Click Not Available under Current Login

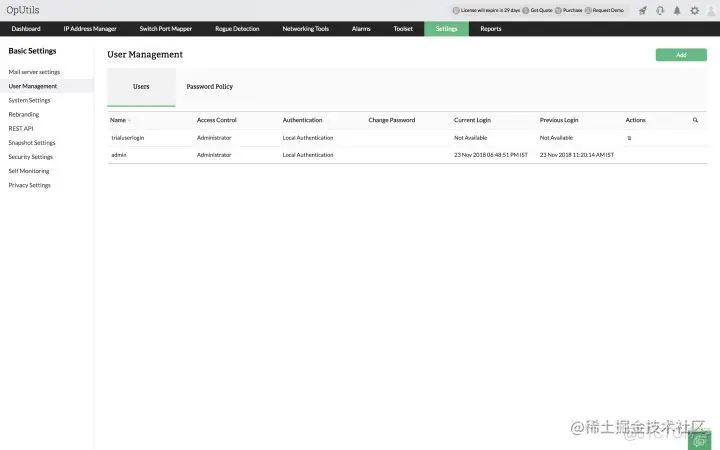click(x=471, y=138)
